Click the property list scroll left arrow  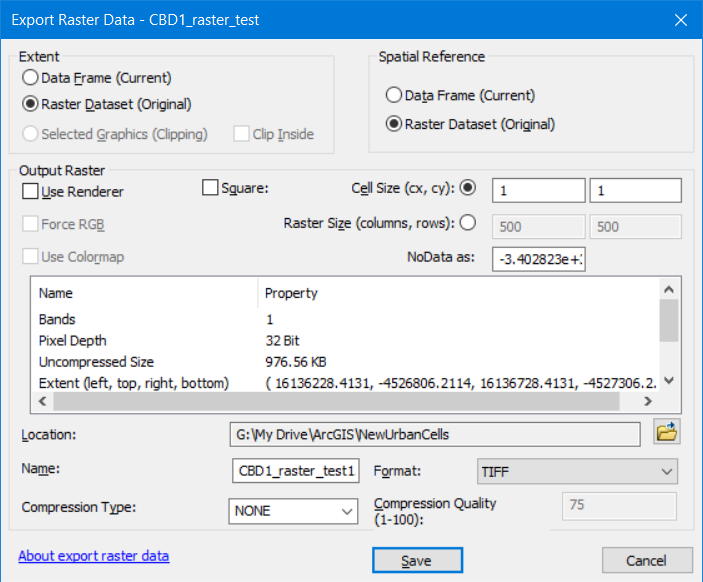coord(43,401)
